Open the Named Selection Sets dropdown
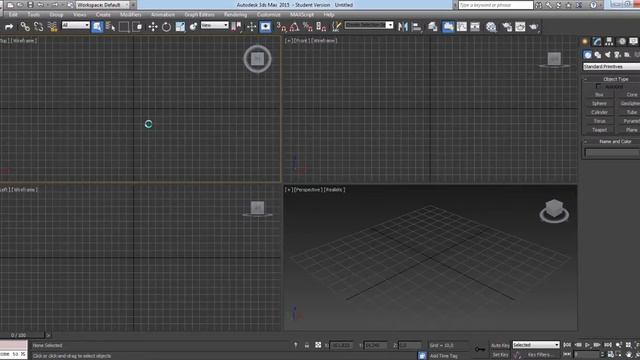The height and width of the screenshot is (360, 640). point(369,25)
